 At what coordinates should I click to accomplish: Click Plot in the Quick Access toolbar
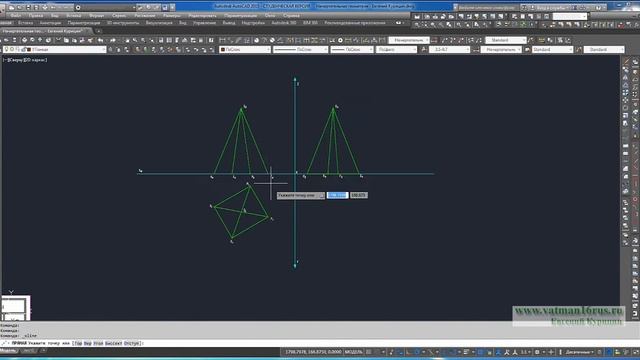[x=44, y=7]
